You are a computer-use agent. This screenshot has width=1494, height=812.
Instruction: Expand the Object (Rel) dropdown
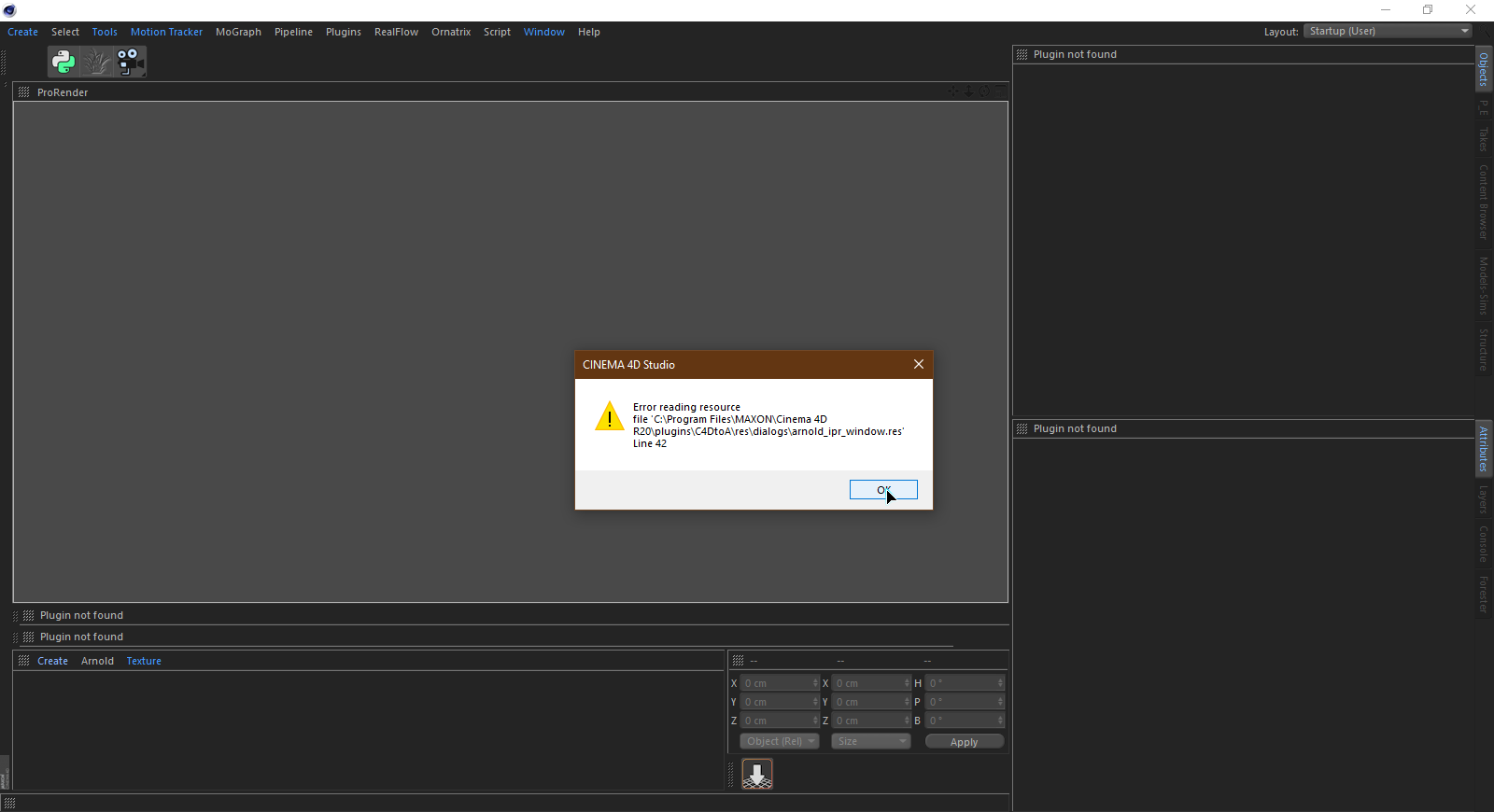(780, 742)
